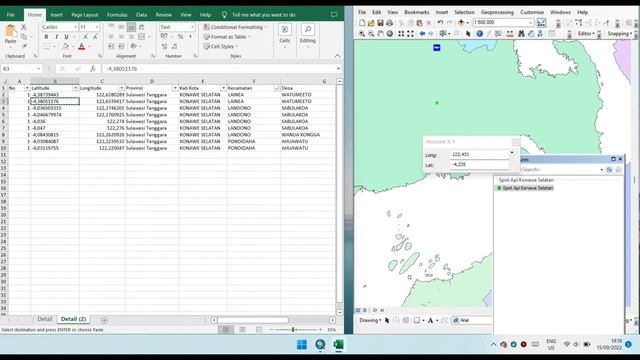Viewport: 640px width, 360px height.
Task: Open the Latitude column filter dropdown
Action: point(75,88)
